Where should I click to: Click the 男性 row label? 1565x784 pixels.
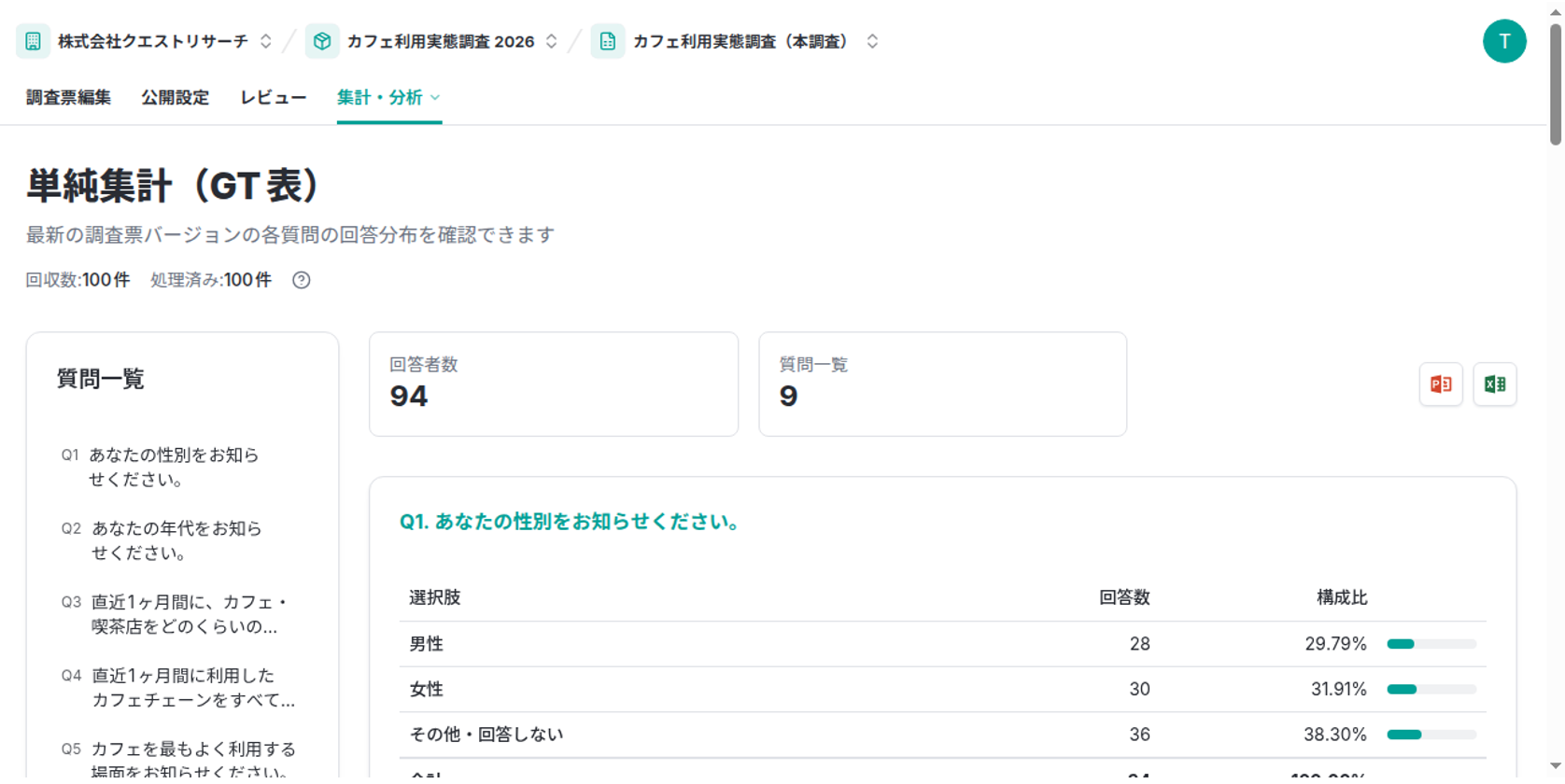coord(427,644)
